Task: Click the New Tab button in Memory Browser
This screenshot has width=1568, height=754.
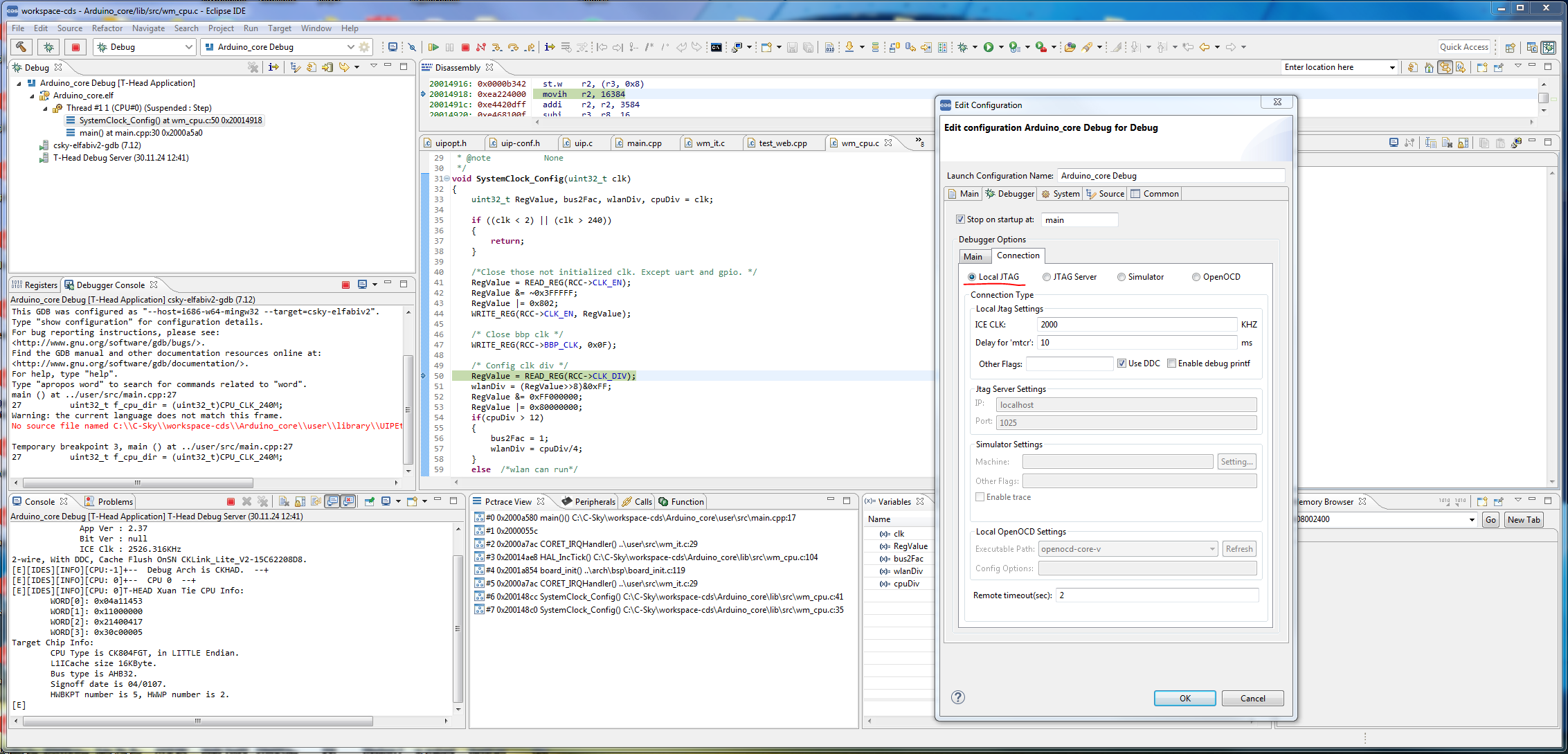Action: (1524, 520)
